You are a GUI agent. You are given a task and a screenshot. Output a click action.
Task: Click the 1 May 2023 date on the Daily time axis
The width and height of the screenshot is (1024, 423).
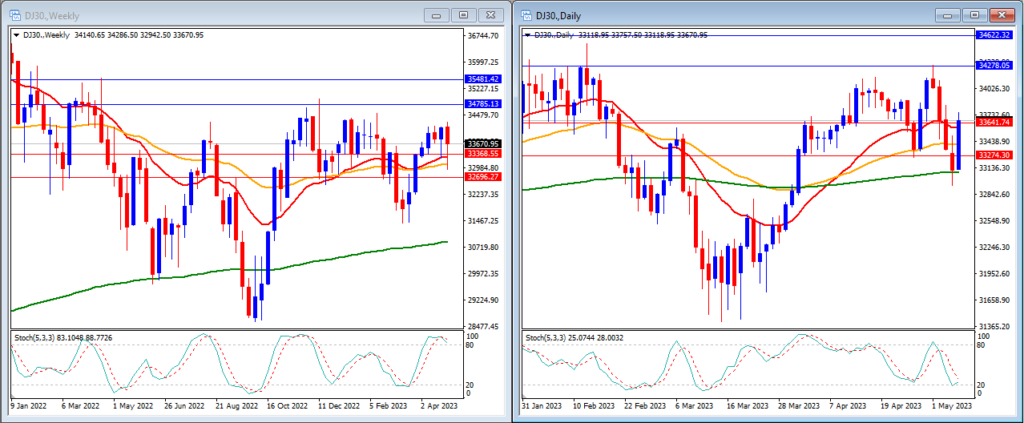953,405
